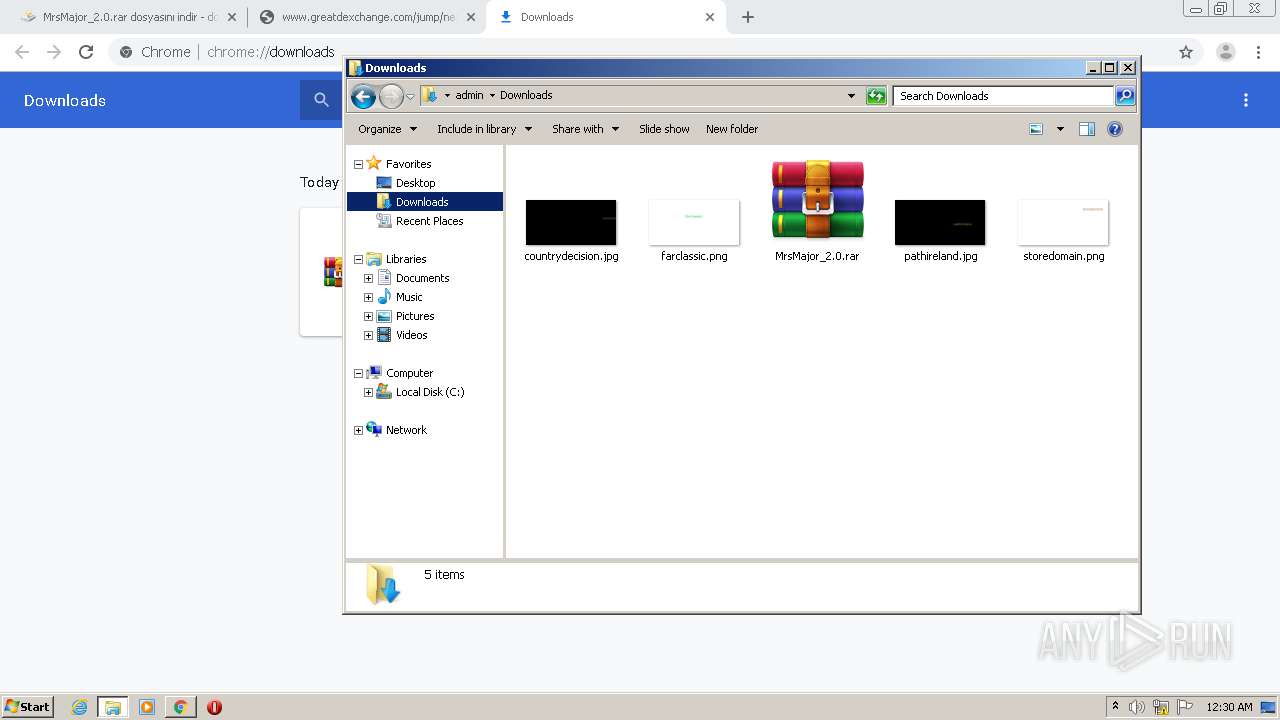1280x720 pixels.
Task: Open a new Chrome tab
Action: click(748, 17)
